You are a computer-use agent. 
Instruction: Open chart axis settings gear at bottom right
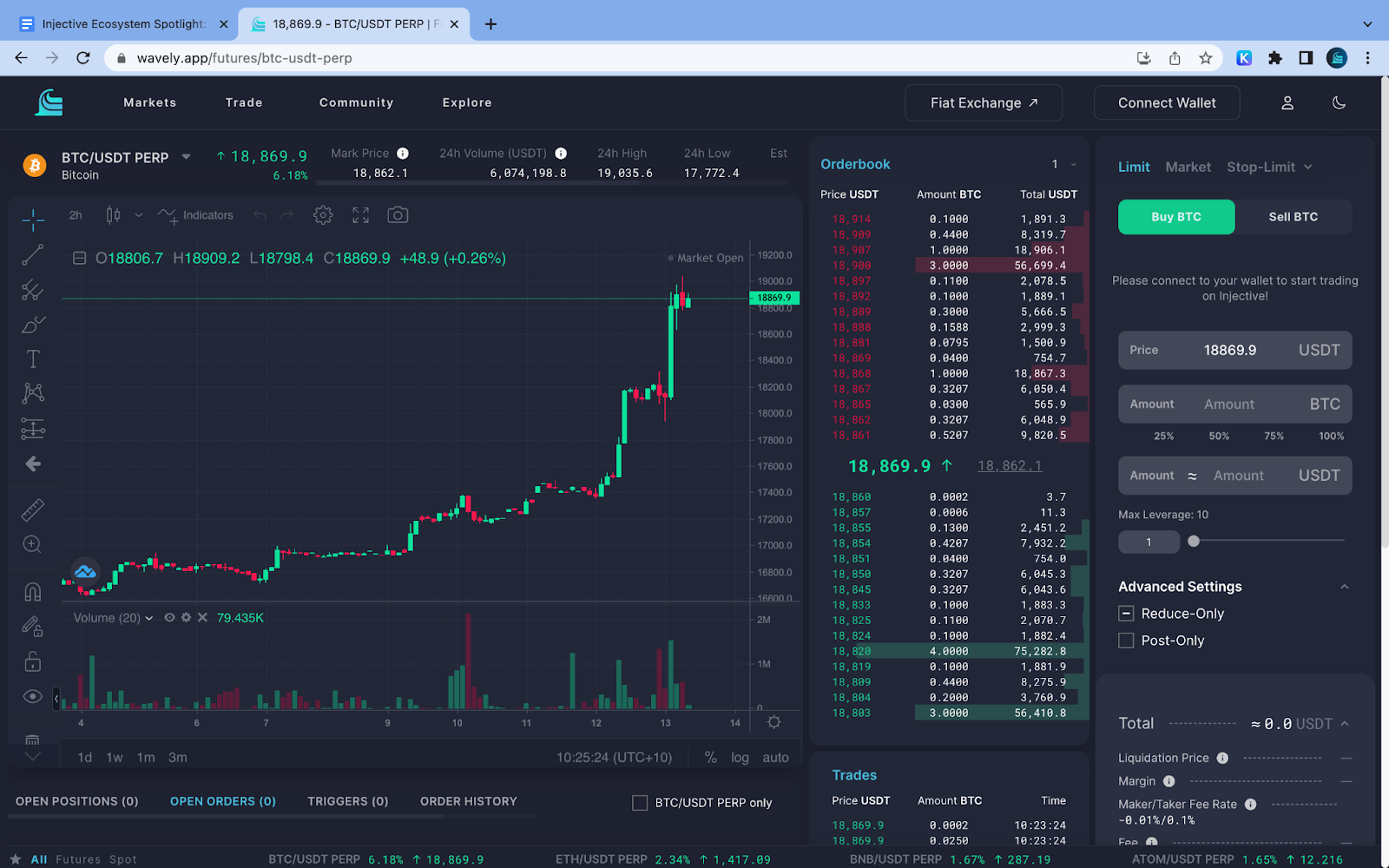point(774,722)
